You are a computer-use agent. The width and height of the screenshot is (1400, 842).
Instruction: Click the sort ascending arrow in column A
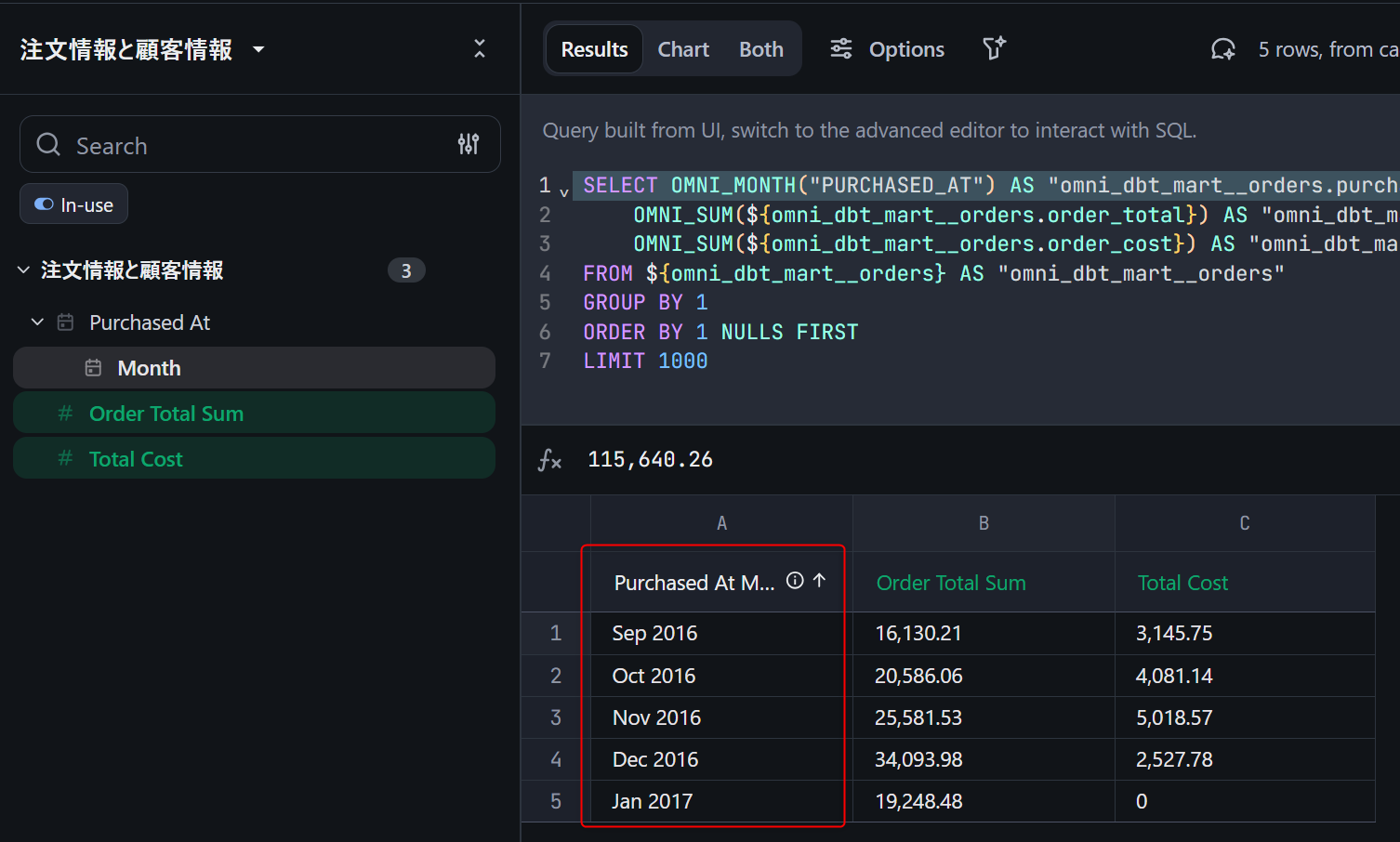tap(819, 581)
